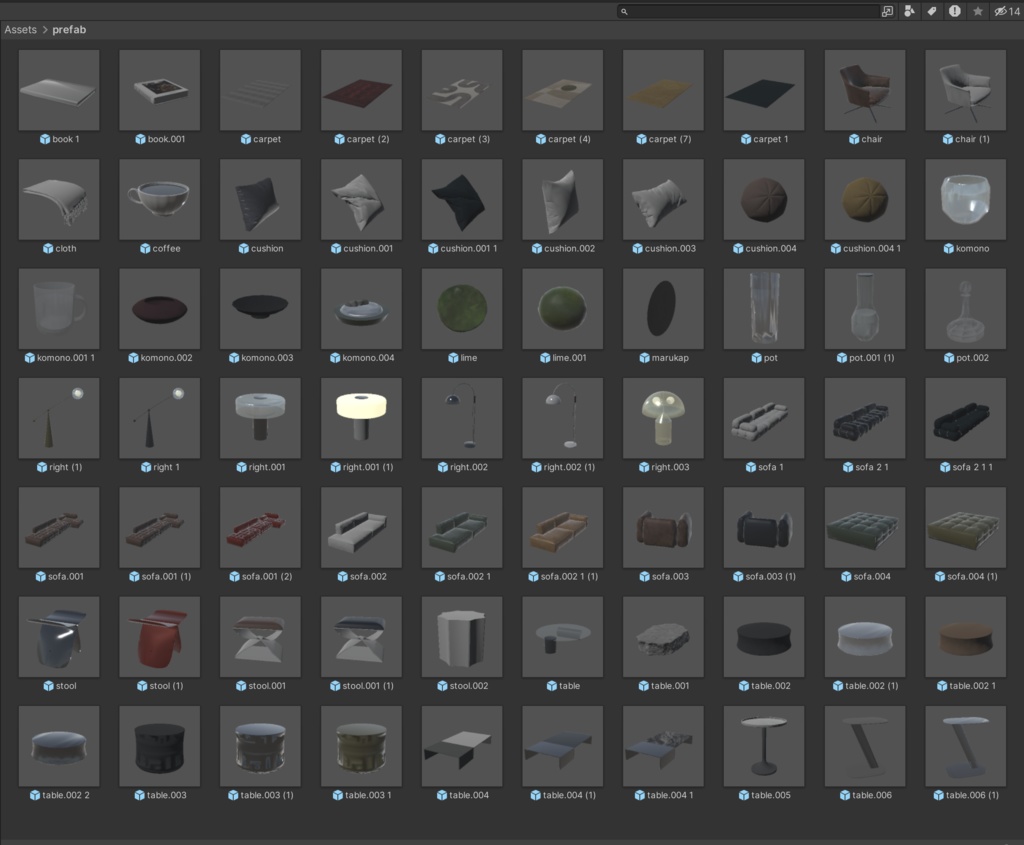1024x845 pixels.
Task: Select the red carpet (2) prefab
Action: [361, 90]
